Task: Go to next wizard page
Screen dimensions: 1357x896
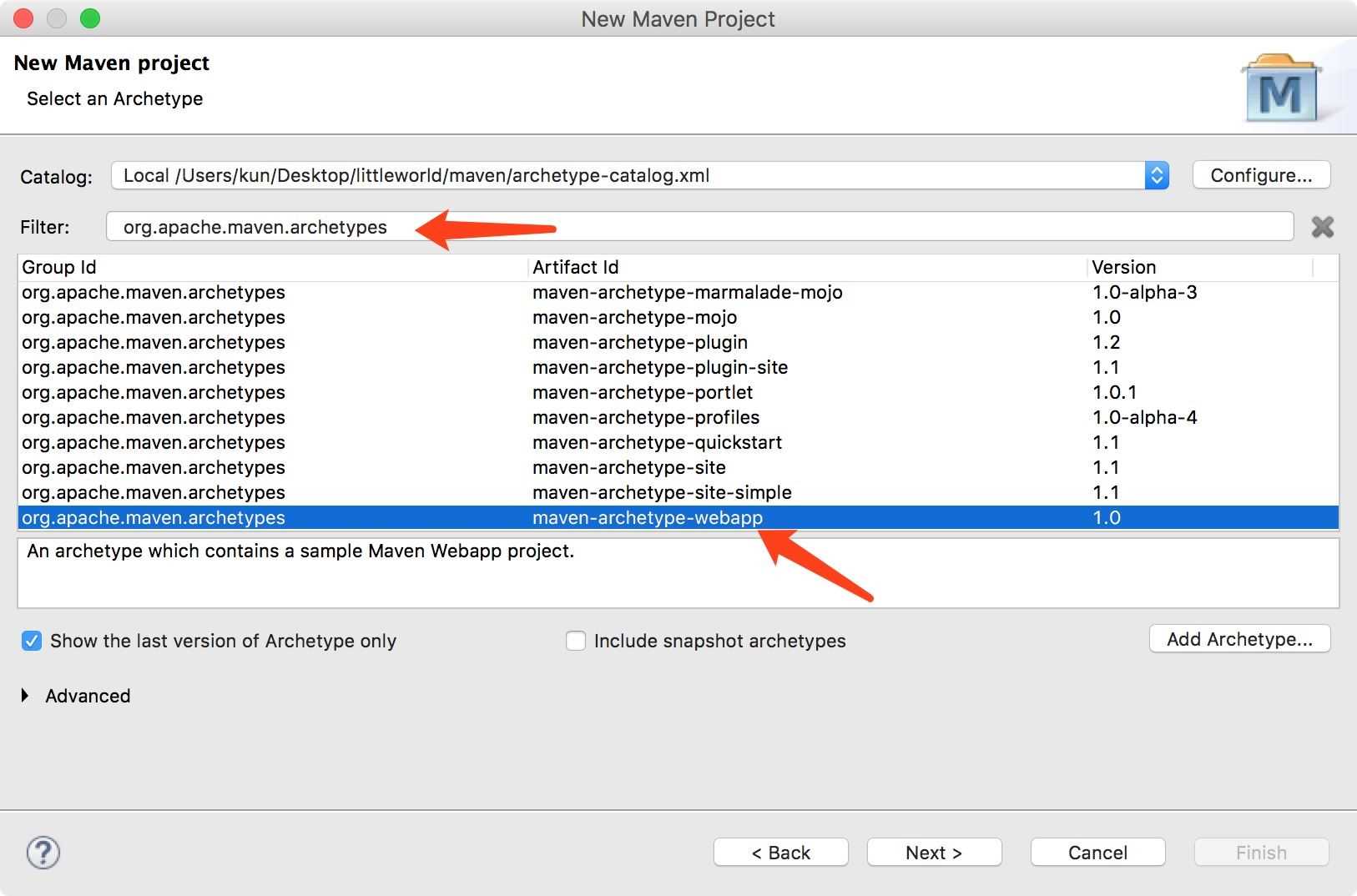Action: [934, 853]
